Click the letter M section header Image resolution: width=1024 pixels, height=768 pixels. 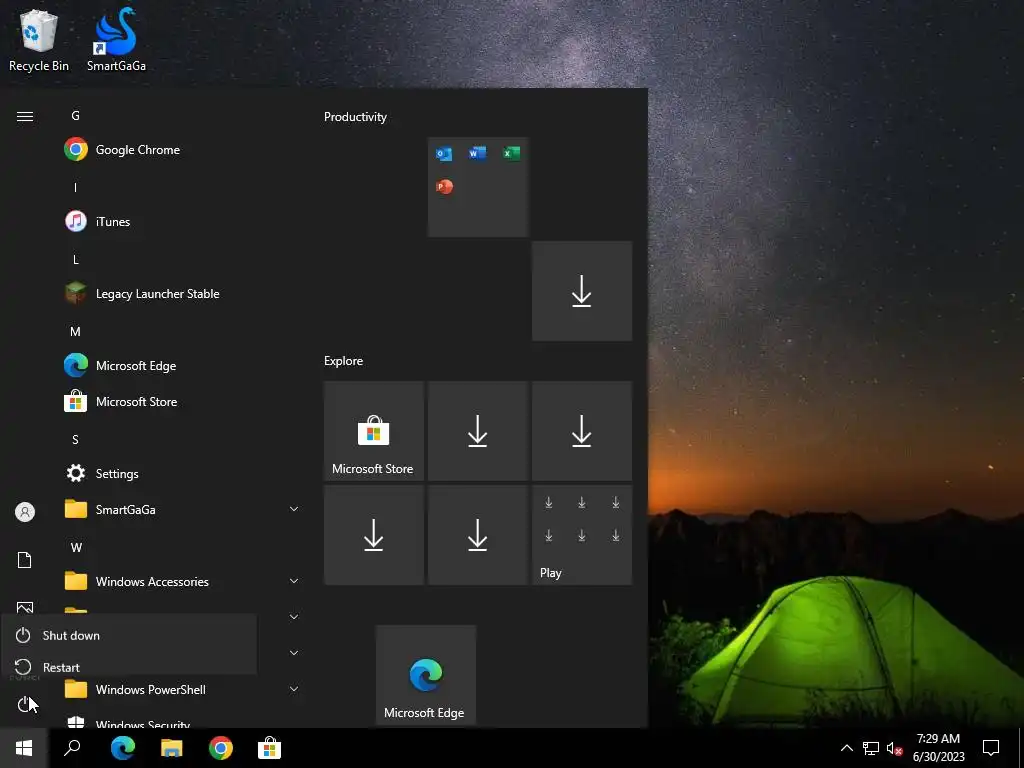75,332
